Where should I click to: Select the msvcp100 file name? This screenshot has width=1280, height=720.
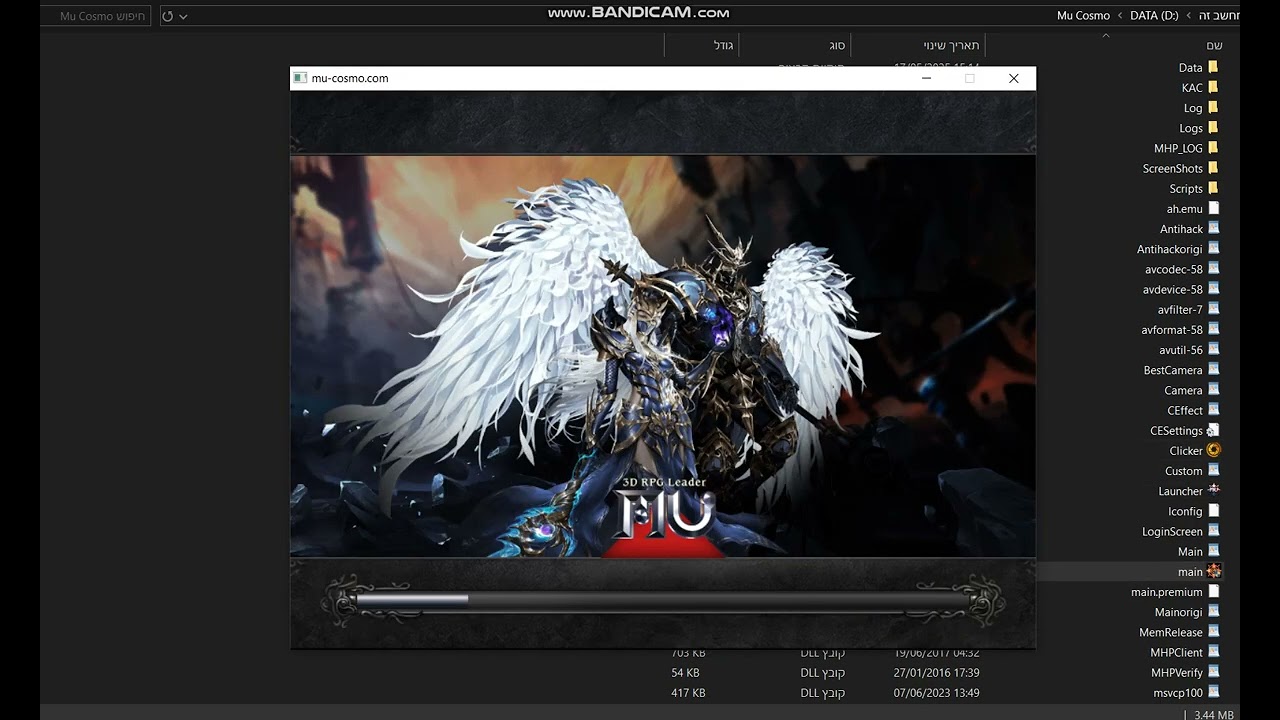(x=1178, y=692)
